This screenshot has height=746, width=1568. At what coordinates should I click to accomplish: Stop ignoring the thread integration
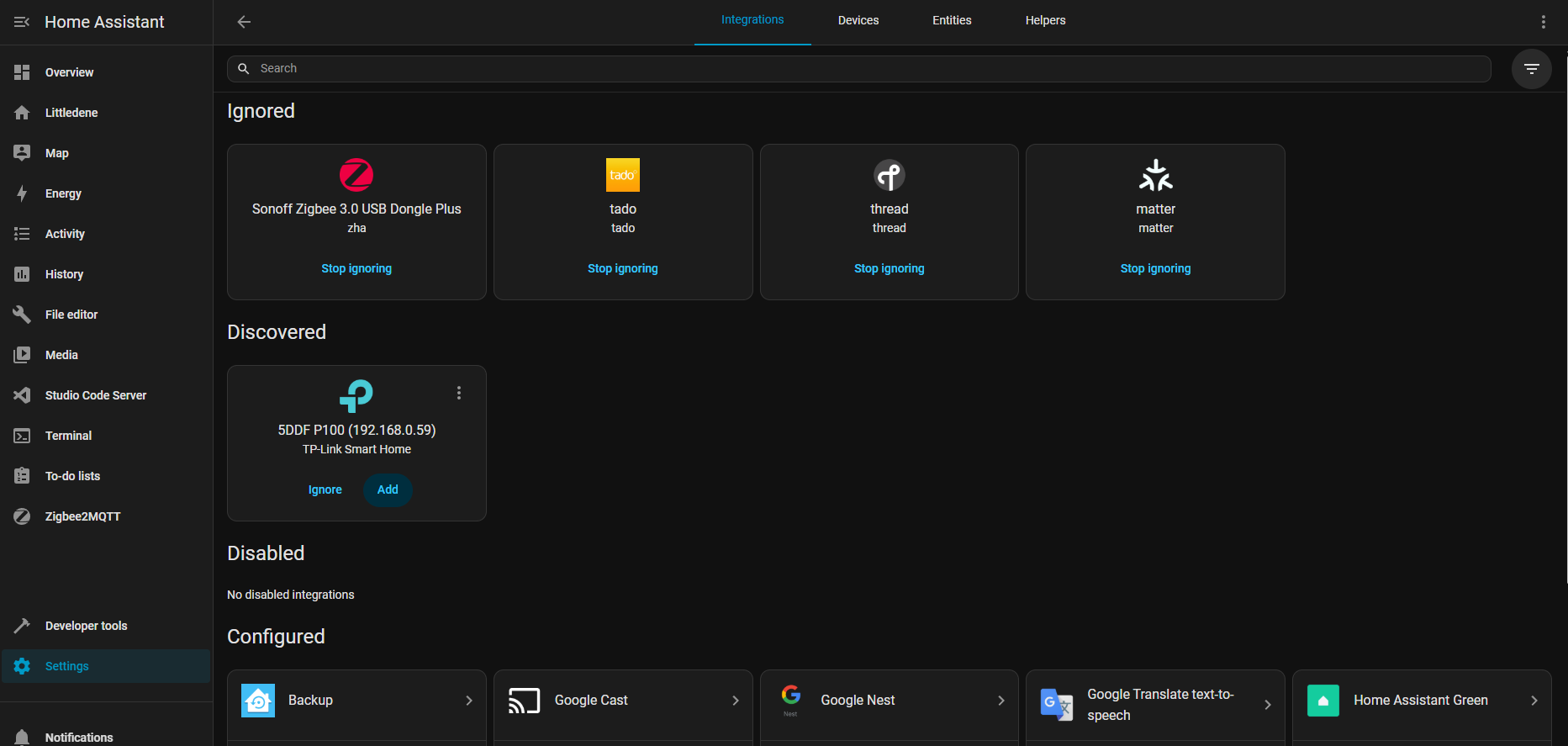pyautogui.click(x=890, y=268)
